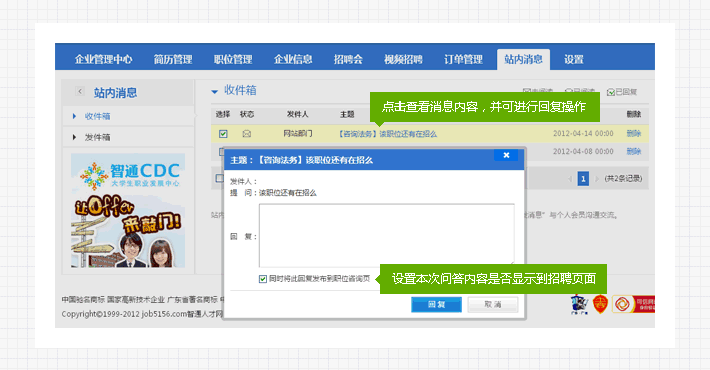
Task: Click the 发件人 column header
Action: 297,115
